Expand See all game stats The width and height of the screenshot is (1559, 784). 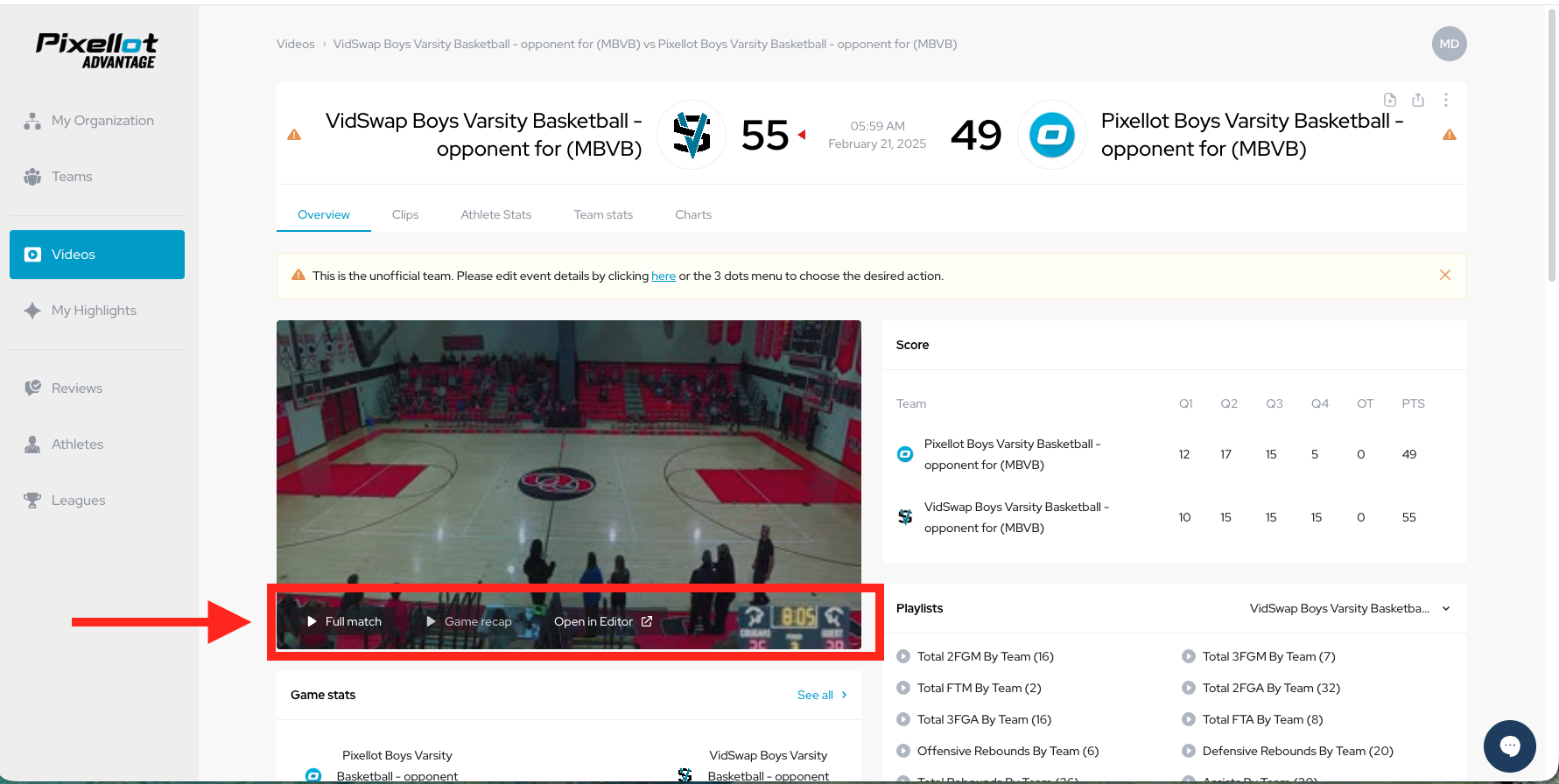click(821, 695)
